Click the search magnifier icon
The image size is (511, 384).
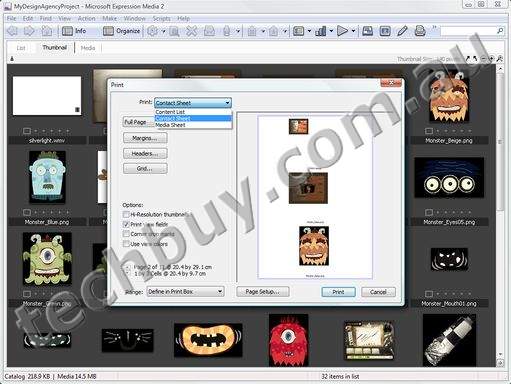[x=500, y=31]
